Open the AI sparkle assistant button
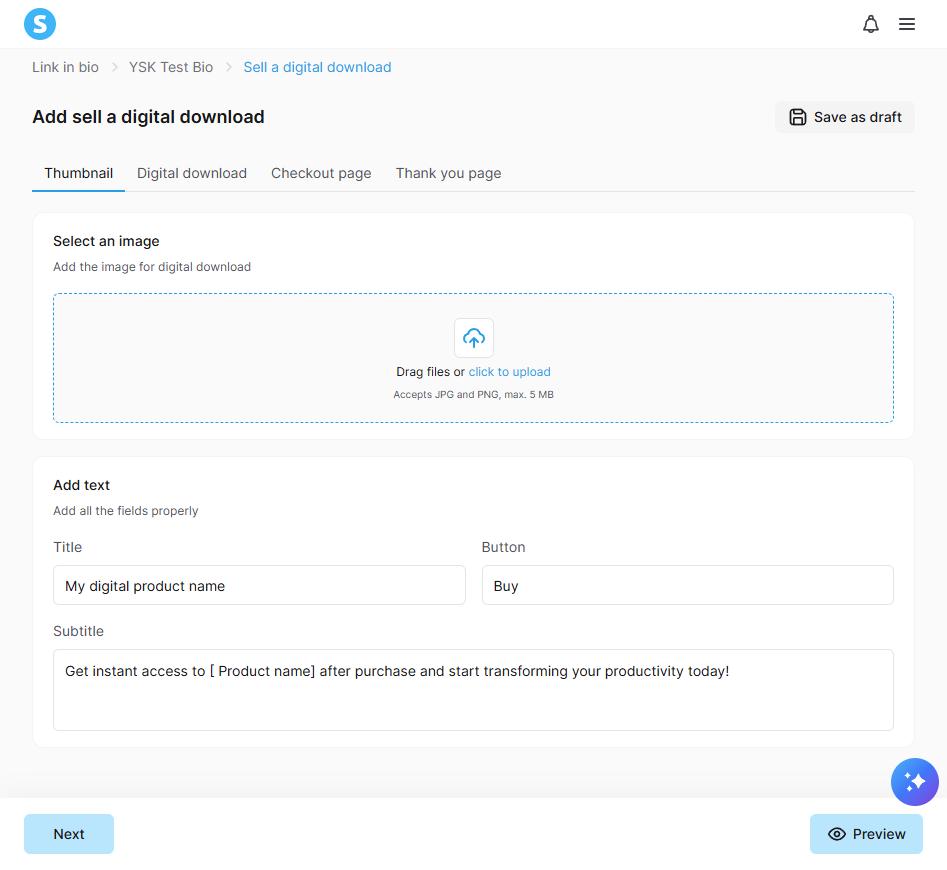947x870 pixels. pos(914,782)
